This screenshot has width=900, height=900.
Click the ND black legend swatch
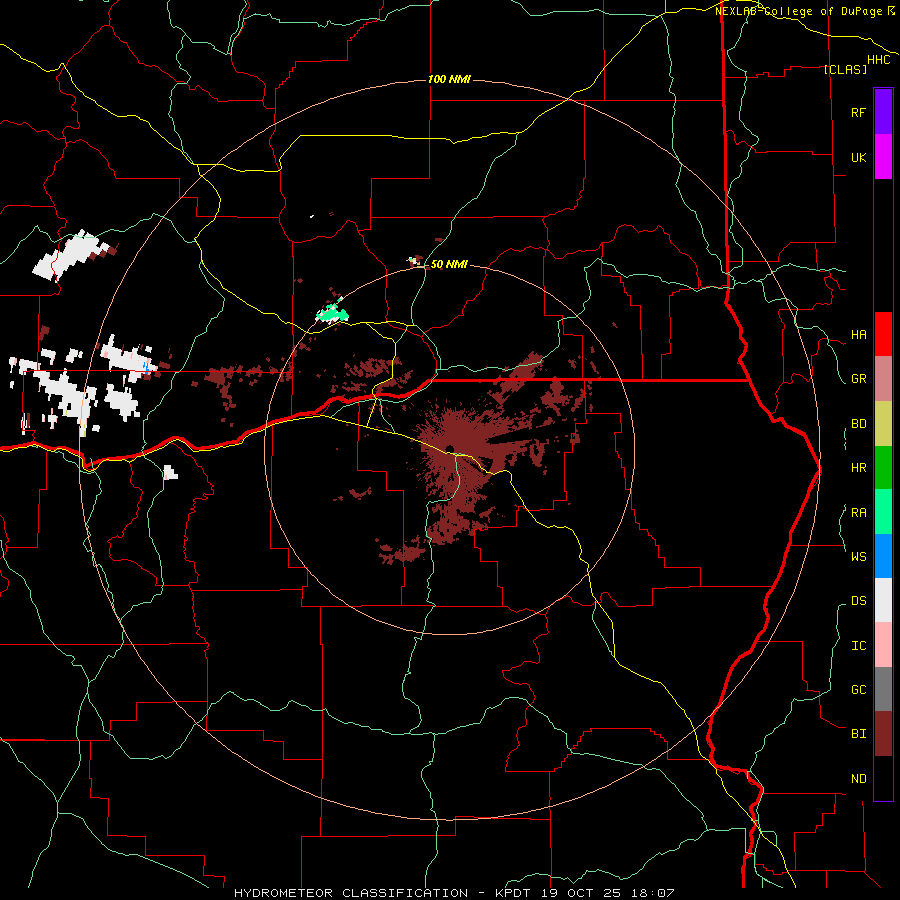[883, 778]
